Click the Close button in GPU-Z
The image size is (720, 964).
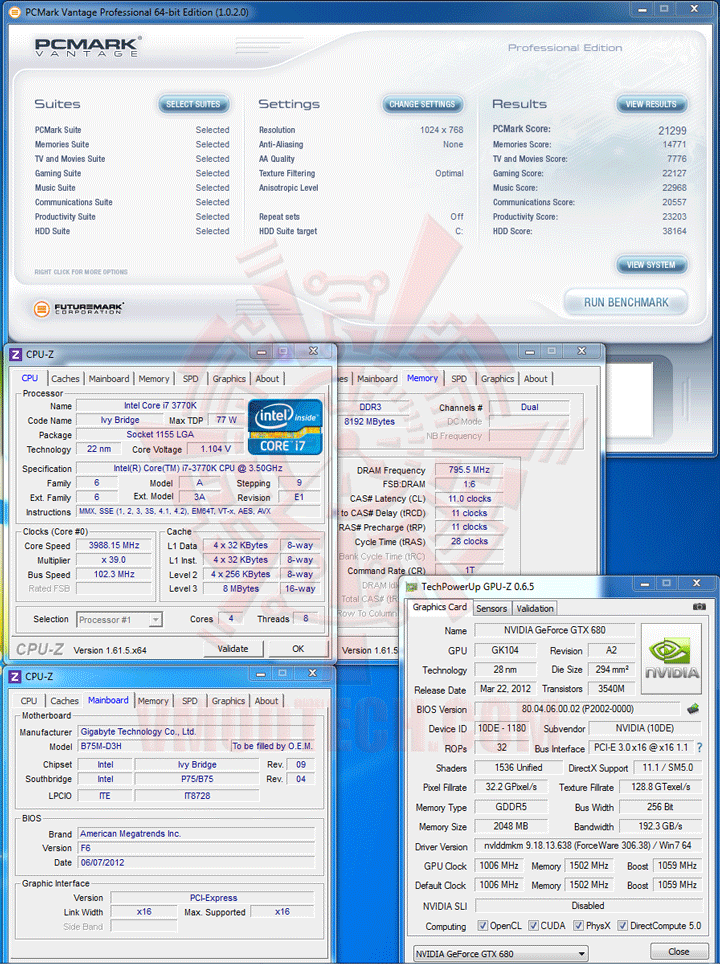679,951
